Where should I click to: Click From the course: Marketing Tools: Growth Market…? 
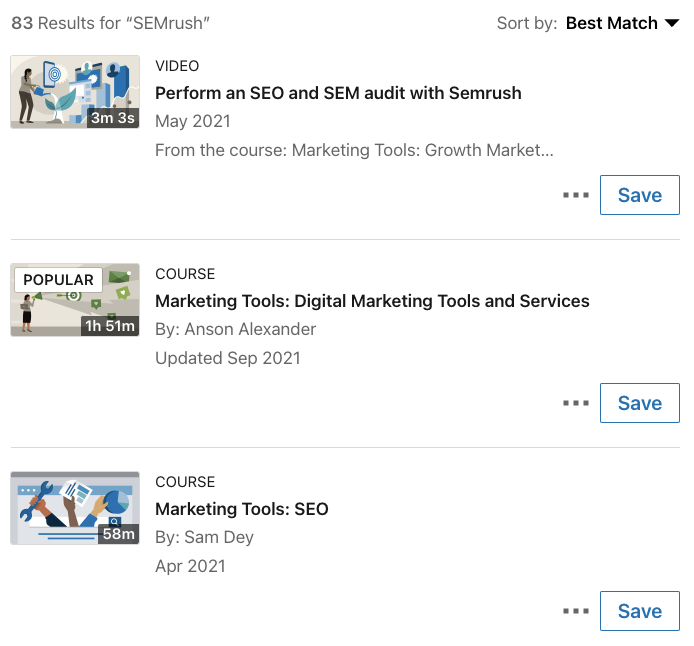pos(354,150)
